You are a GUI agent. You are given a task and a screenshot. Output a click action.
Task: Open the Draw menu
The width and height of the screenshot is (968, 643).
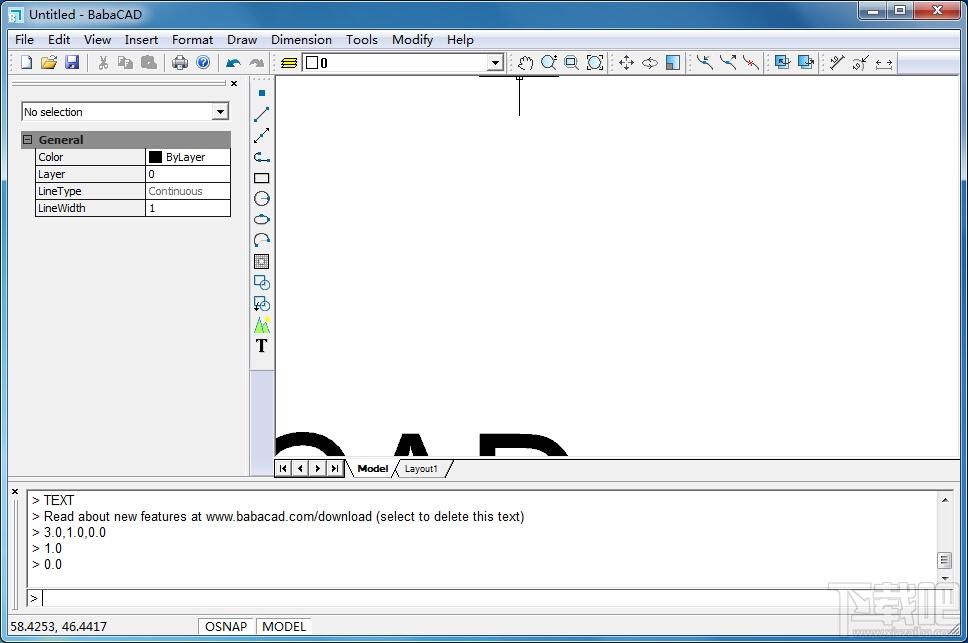click(242, 39)
